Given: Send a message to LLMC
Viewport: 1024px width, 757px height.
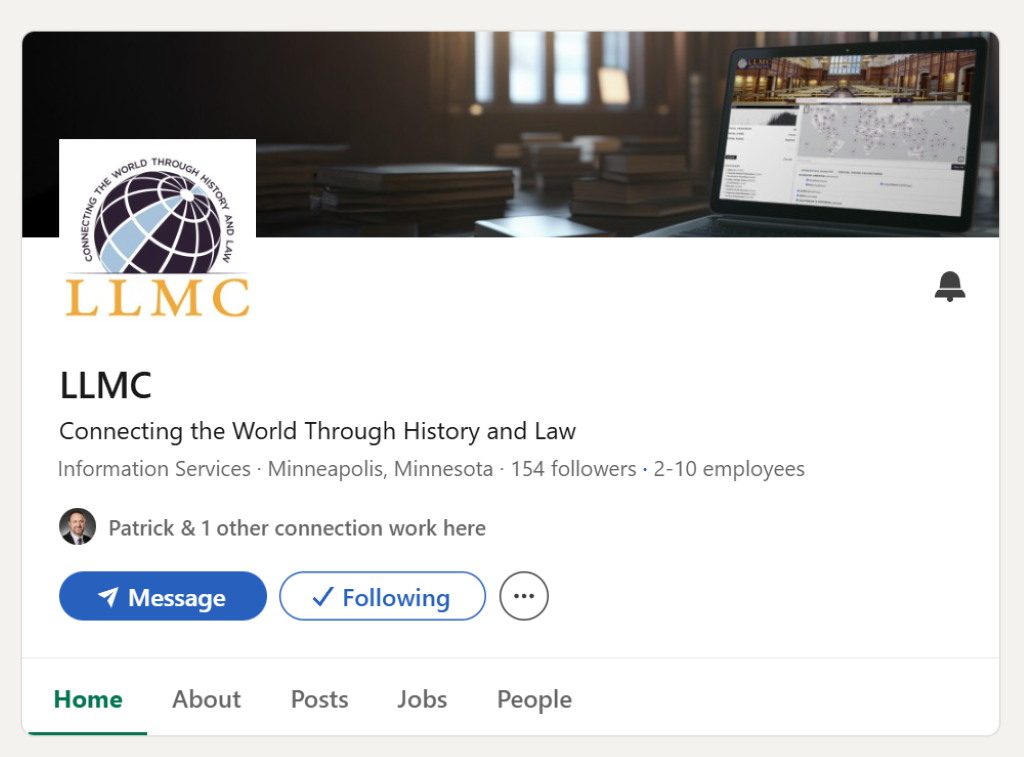Looking at the screenshot, I should 163,596.
